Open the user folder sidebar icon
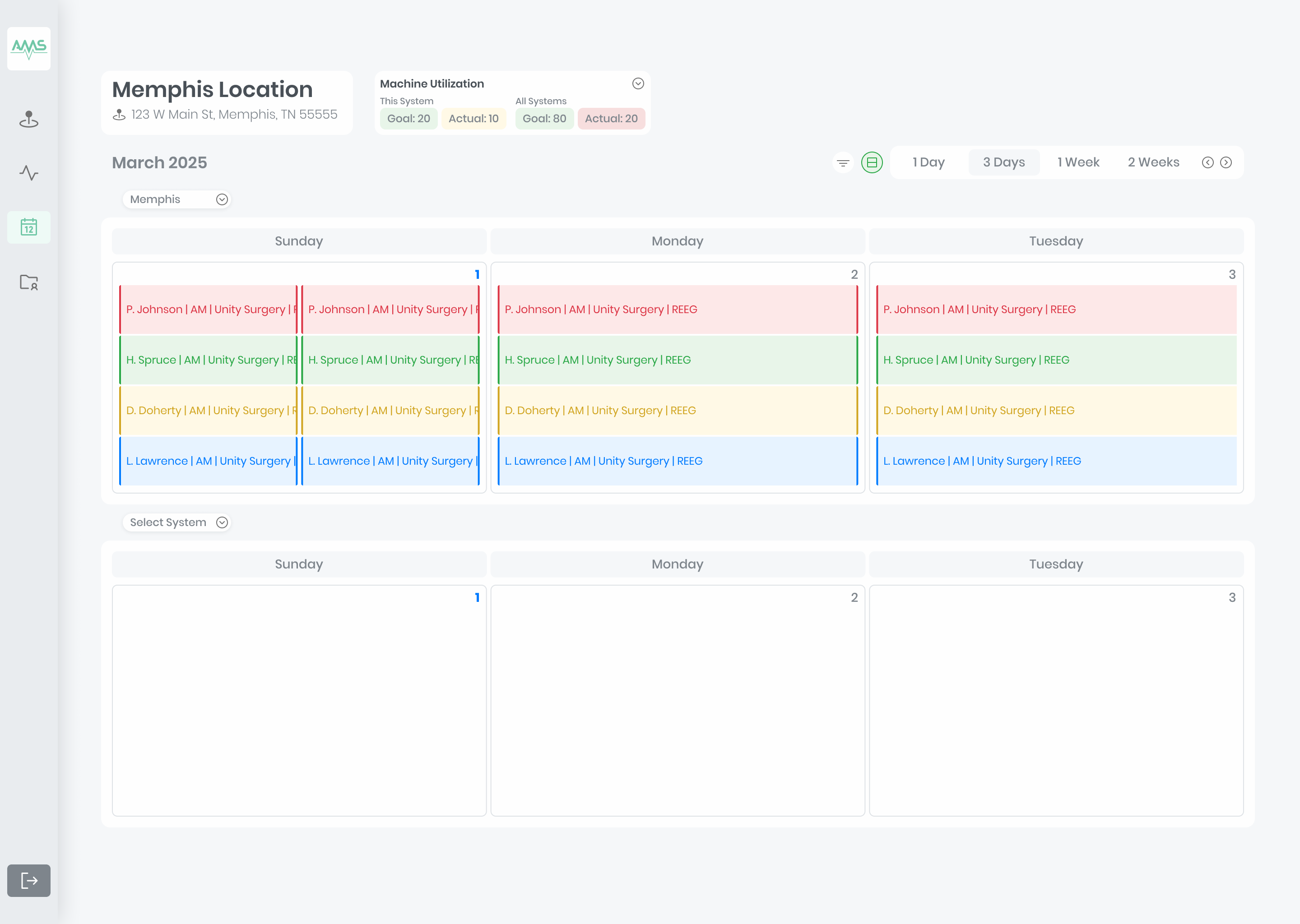The width and height of the screenshot is (1300, 924). 28,282
